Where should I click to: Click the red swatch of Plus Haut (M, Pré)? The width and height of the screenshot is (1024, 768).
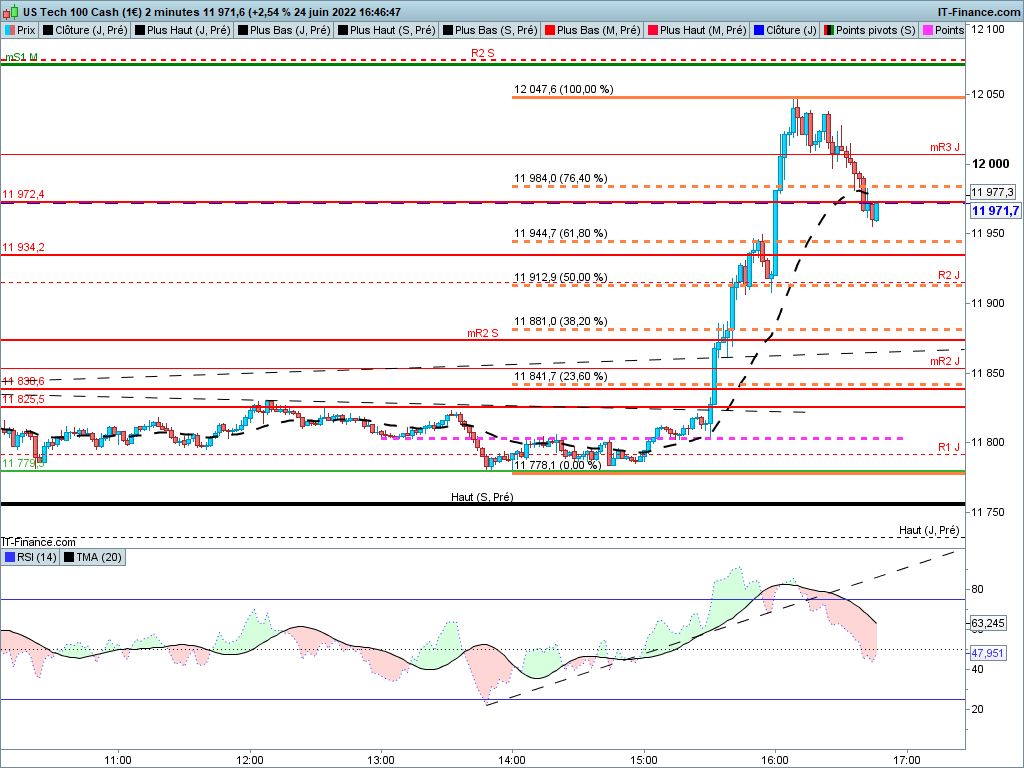pyautogui.click(x=653, y=30)
